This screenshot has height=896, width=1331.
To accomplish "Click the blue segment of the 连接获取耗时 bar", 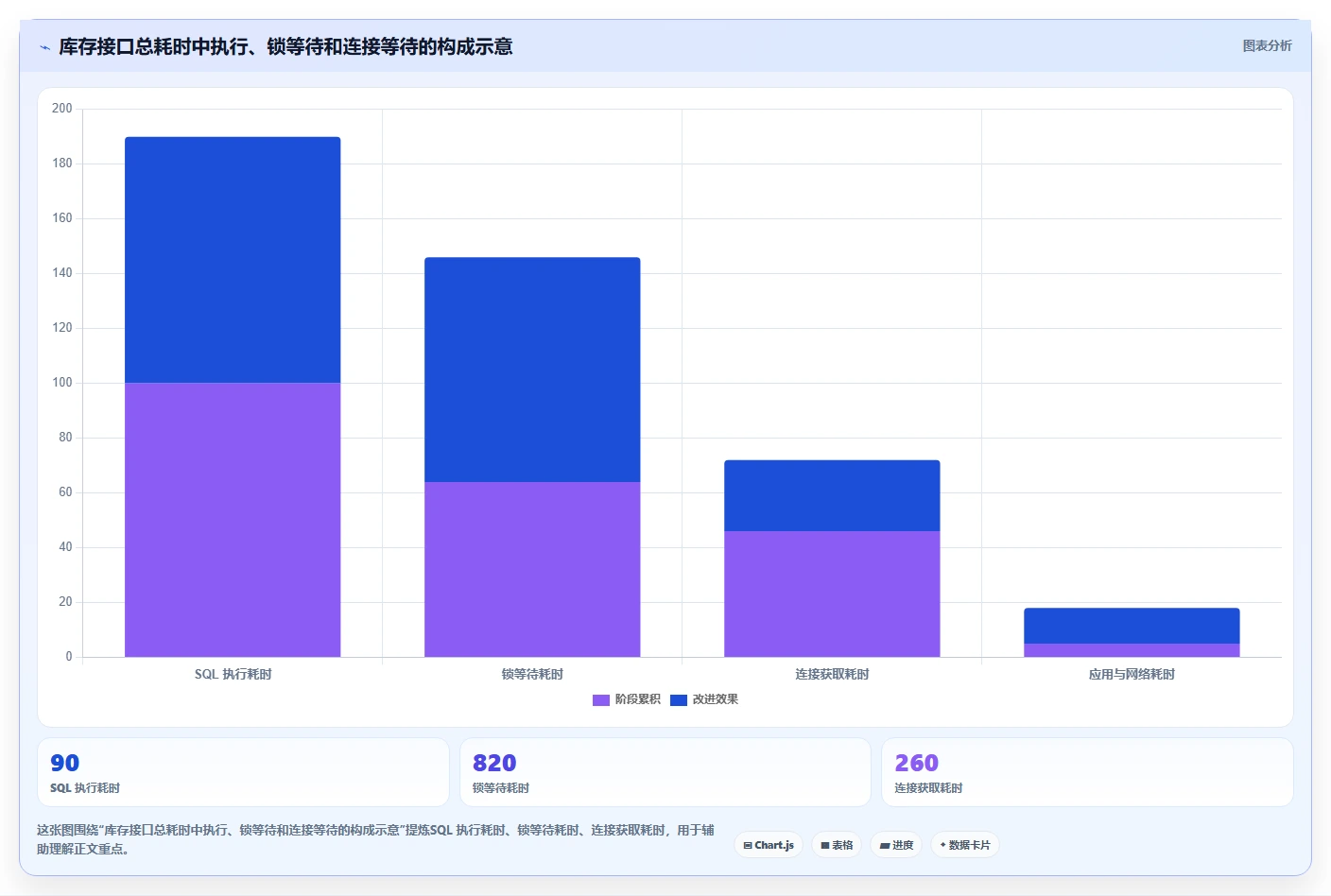I will [832, 495].
